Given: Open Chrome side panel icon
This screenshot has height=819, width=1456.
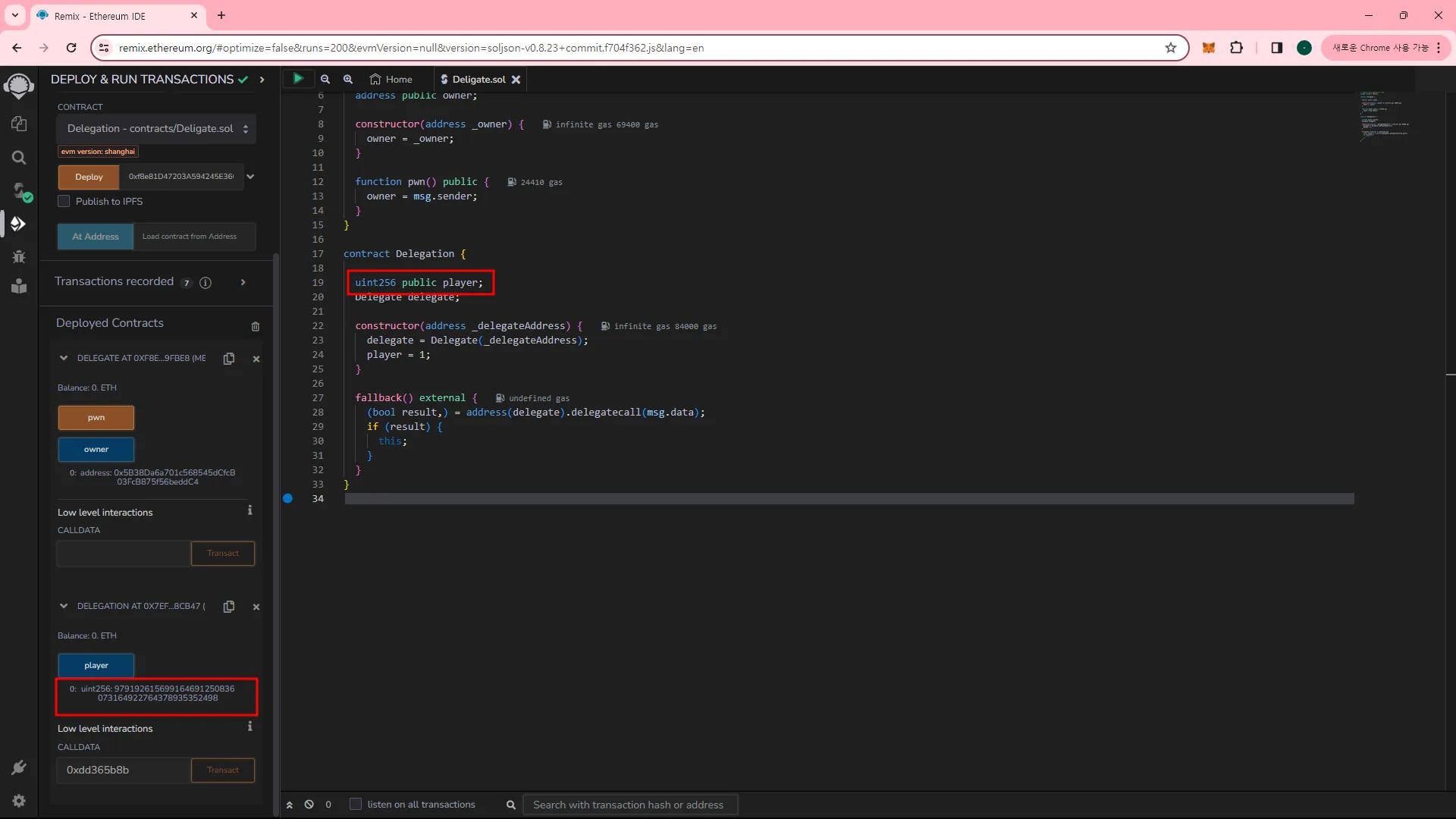Looking at the screenshot, I should click(1277, 48).
